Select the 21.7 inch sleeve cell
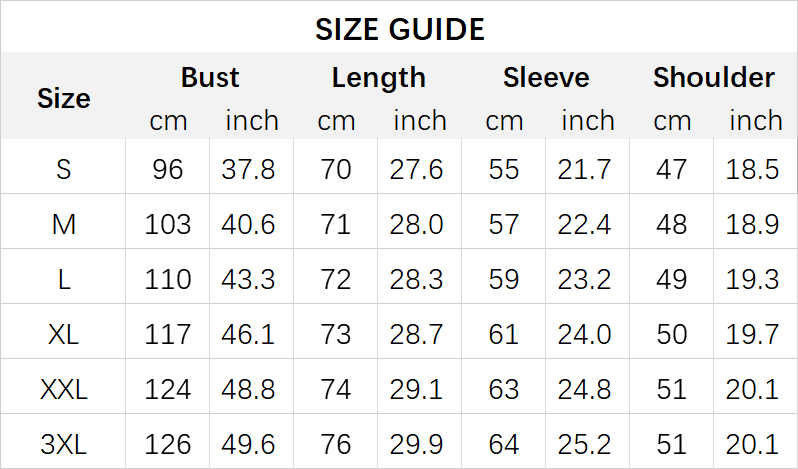Image resolution: width=798 pixels, height=469 pixels. coord(585,170)
